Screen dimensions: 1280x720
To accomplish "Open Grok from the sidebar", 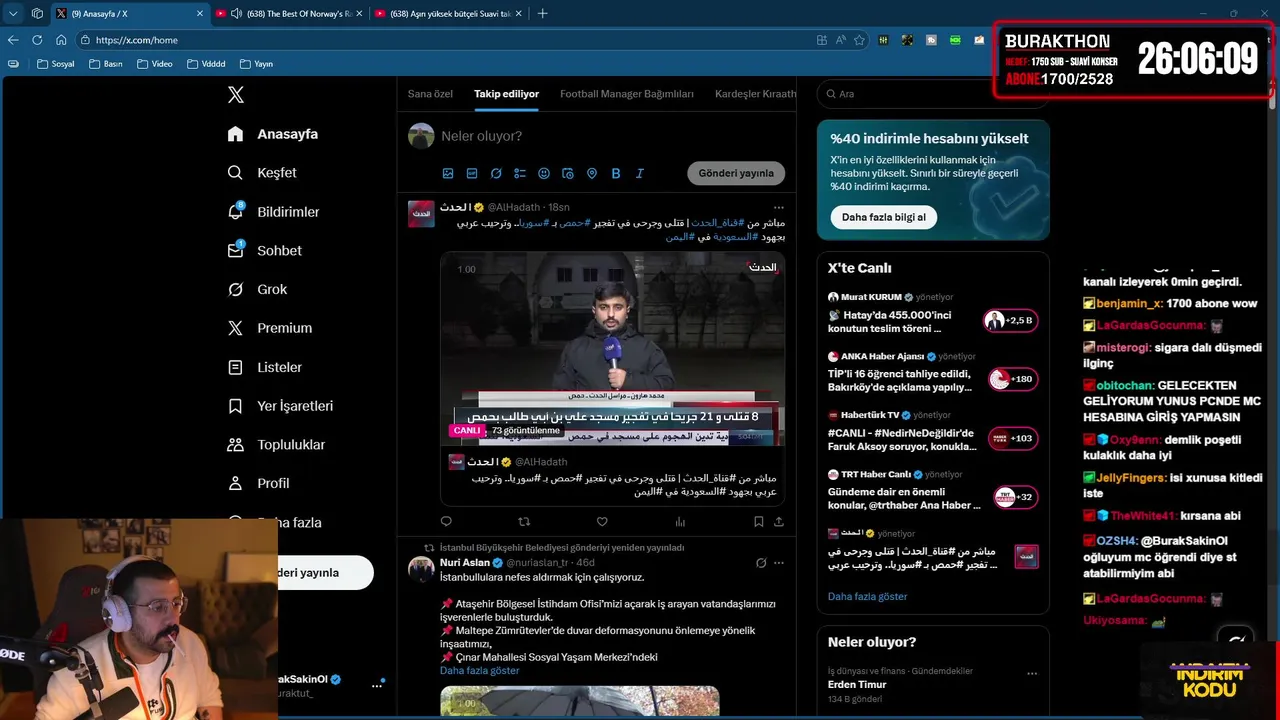I will [257, 289].
